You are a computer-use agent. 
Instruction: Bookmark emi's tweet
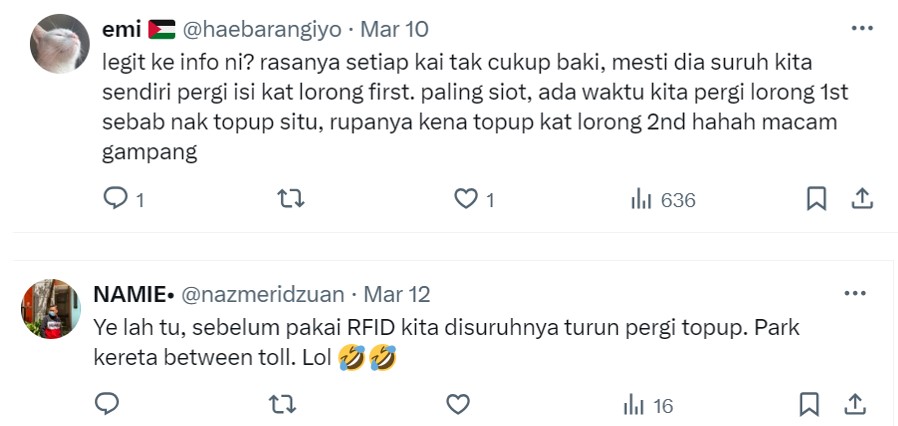click(x=816, y=199)
